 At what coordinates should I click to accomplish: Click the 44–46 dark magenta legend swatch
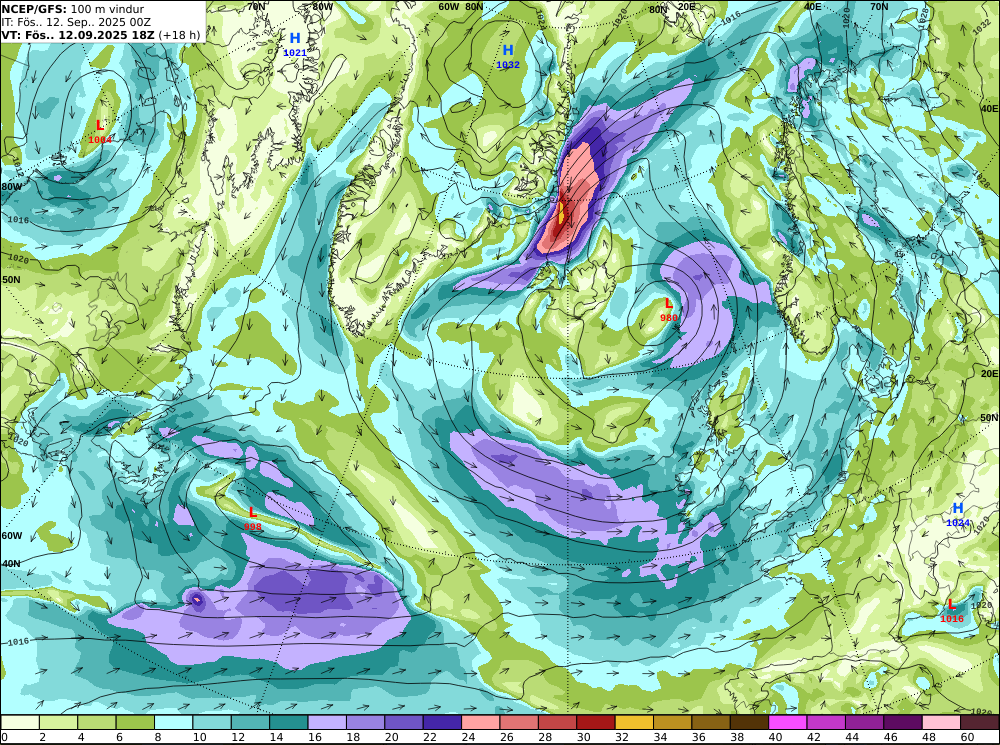[865, 722]
